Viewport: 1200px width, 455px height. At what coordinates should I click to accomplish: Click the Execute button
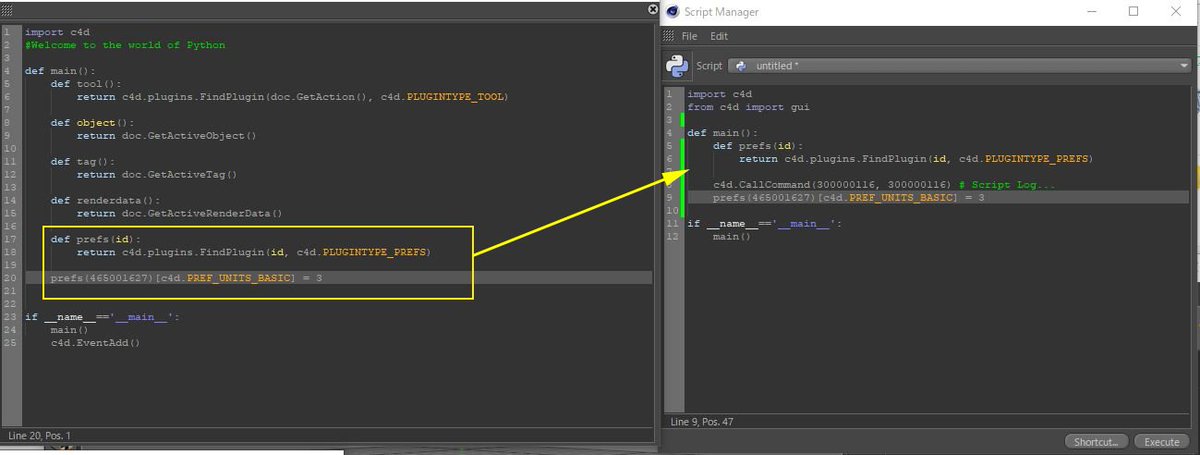click(x=1161, y=441)
